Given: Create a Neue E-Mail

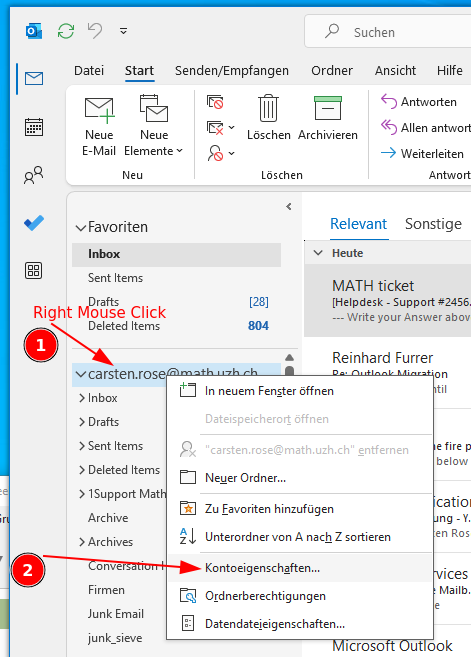Looking at the screenshot, I should (x=99, y=126).
